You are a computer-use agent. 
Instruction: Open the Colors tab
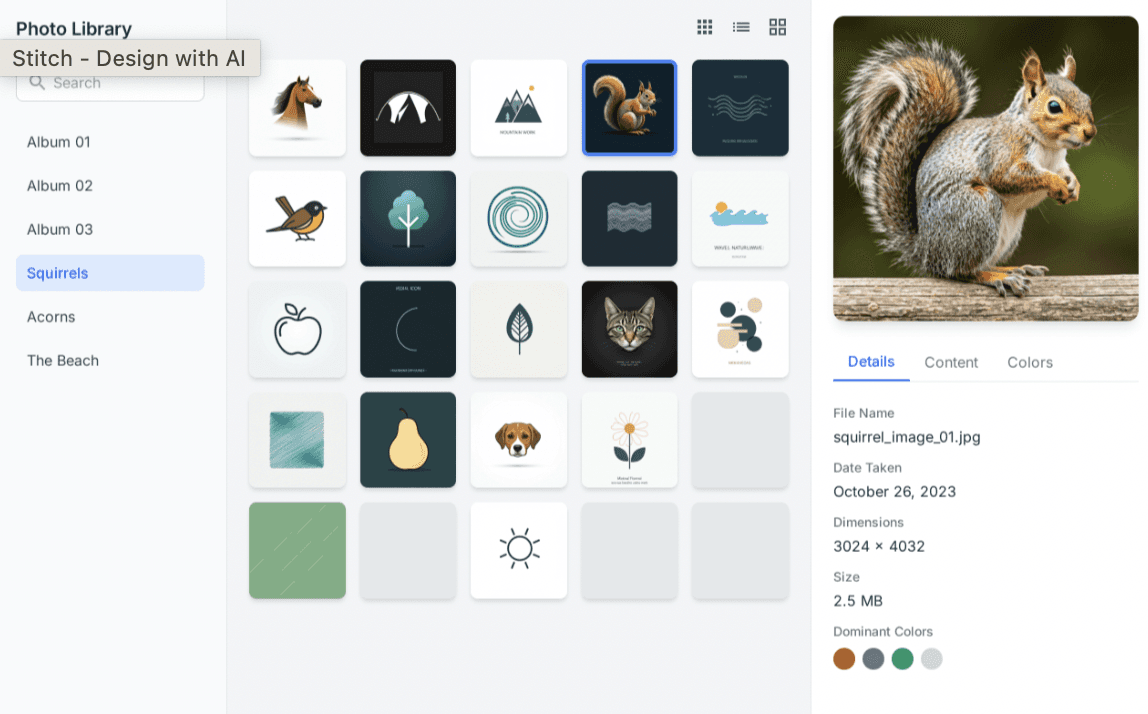(x=1029, y=362)
